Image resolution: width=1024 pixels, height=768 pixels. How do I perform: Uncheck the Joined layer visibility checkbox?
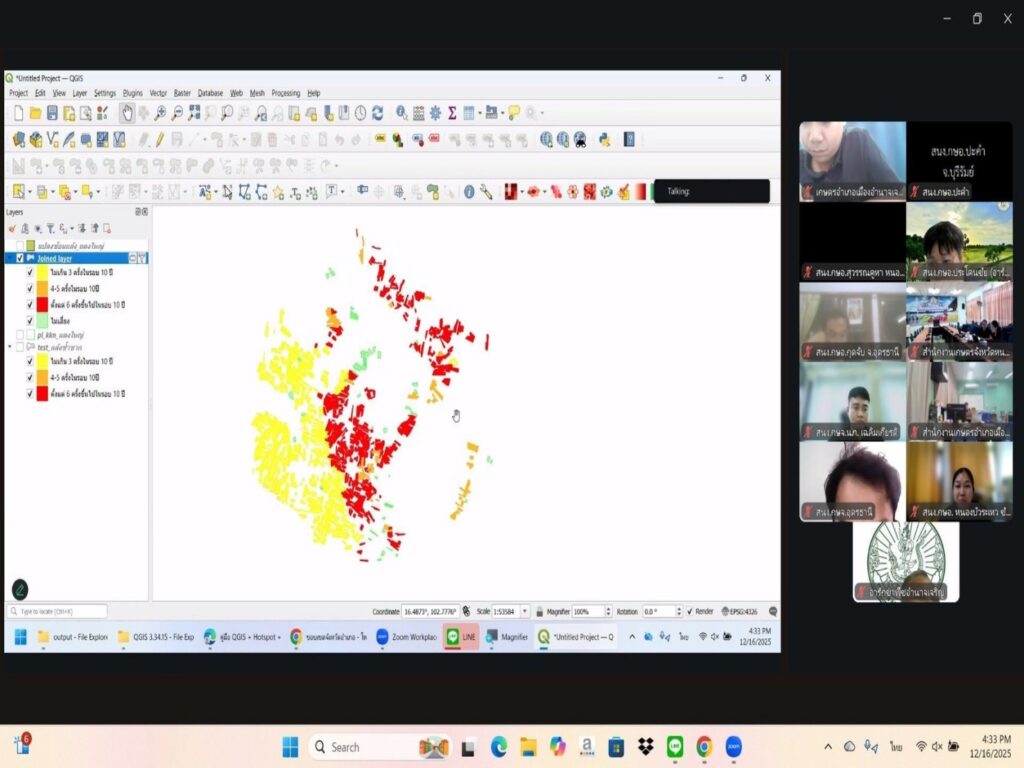click(20, 258)
